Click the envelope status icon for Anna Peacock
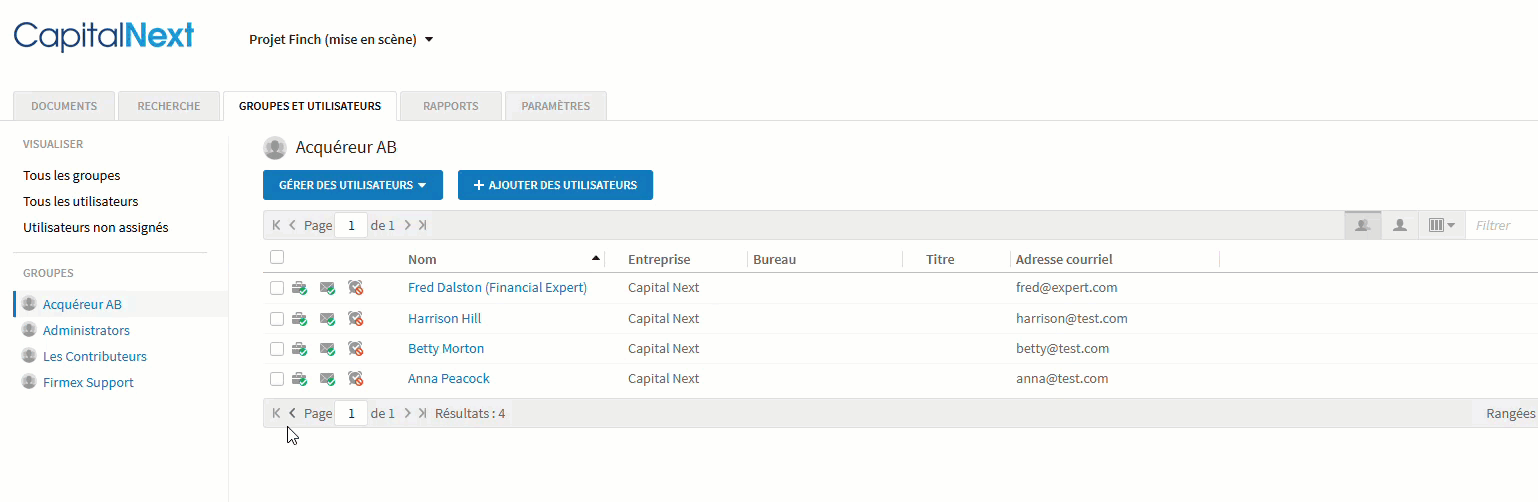Screen dimensions: 1538x502 pos(327,379)
